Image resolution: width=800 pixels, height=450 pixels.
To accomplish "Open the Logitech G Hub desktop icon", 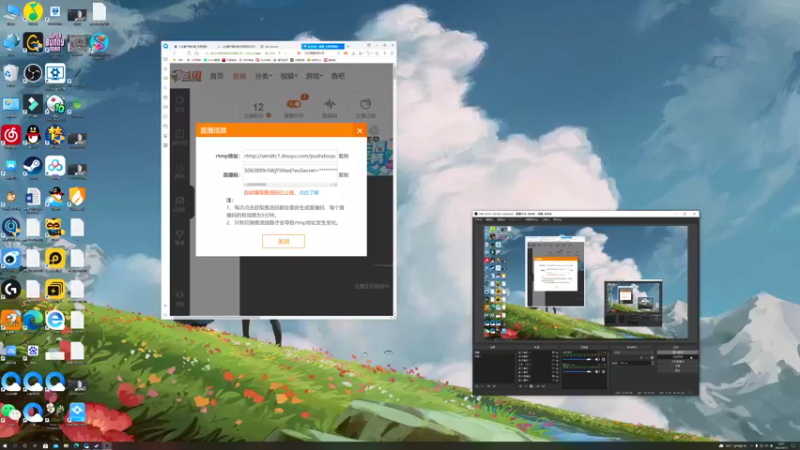I will (x=11, y=289).
